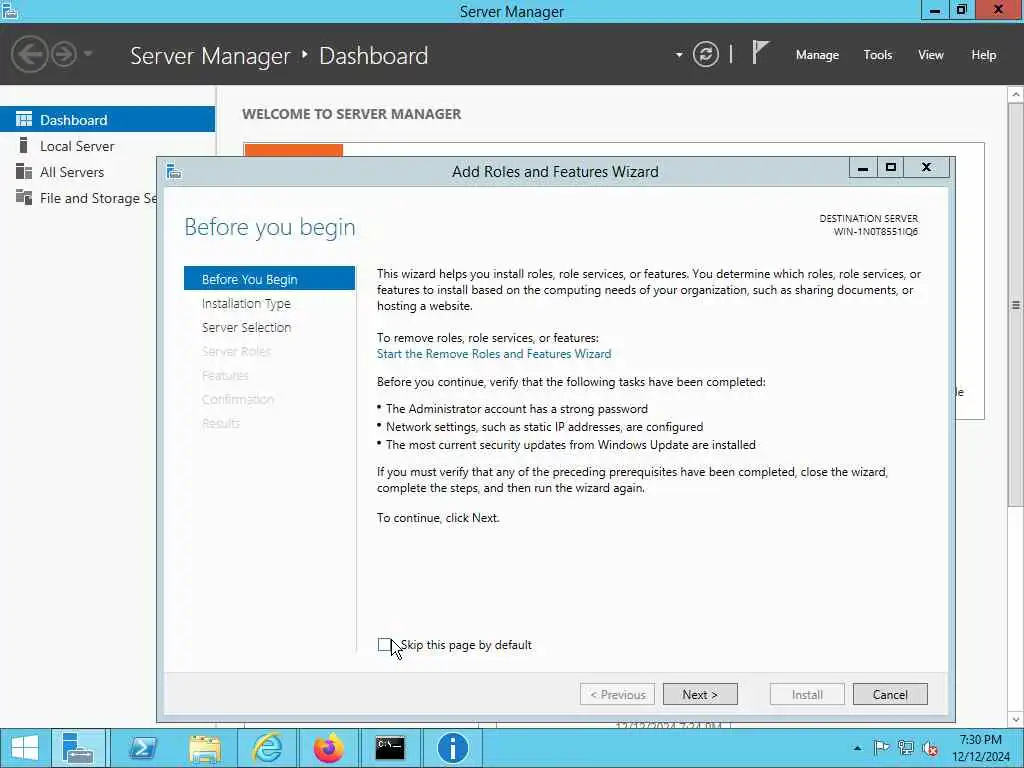The height and width of the screenshot is (768, 1024).
Task: Open the taskbar clock showing 7:30 PM
Action: [980, 748]
